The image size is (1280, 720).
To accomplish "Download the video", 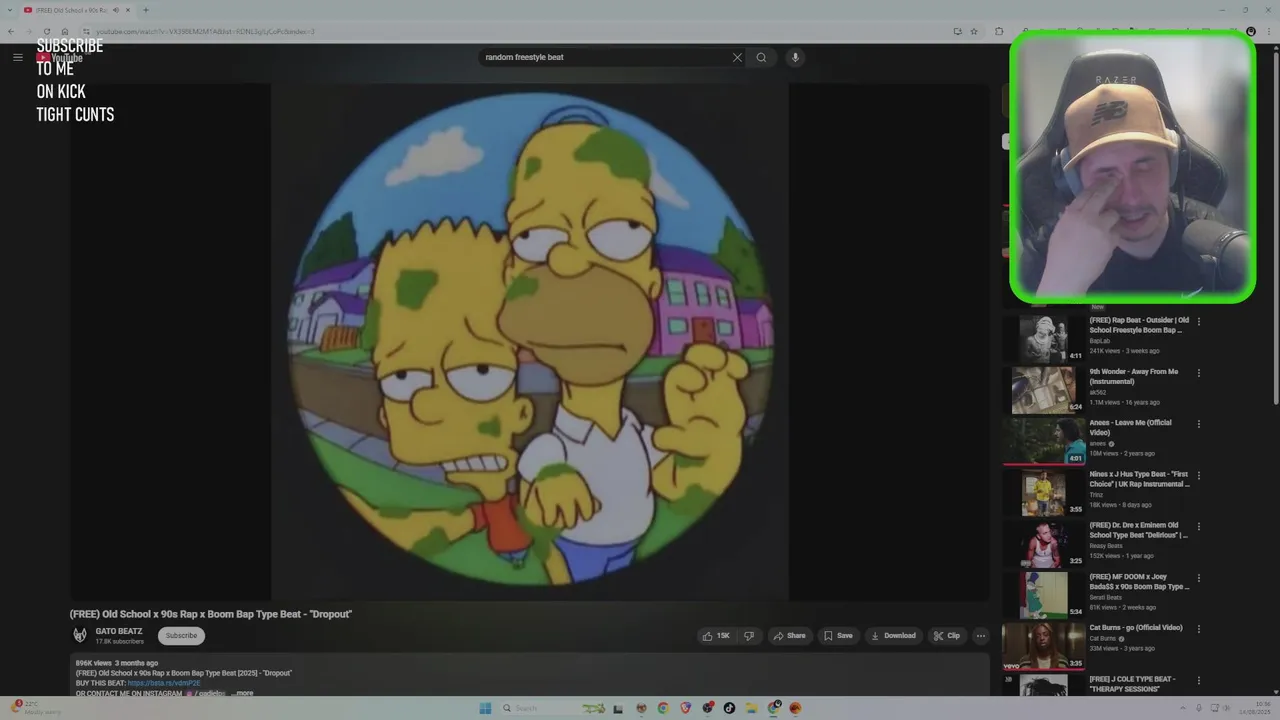I will (893, 635).
